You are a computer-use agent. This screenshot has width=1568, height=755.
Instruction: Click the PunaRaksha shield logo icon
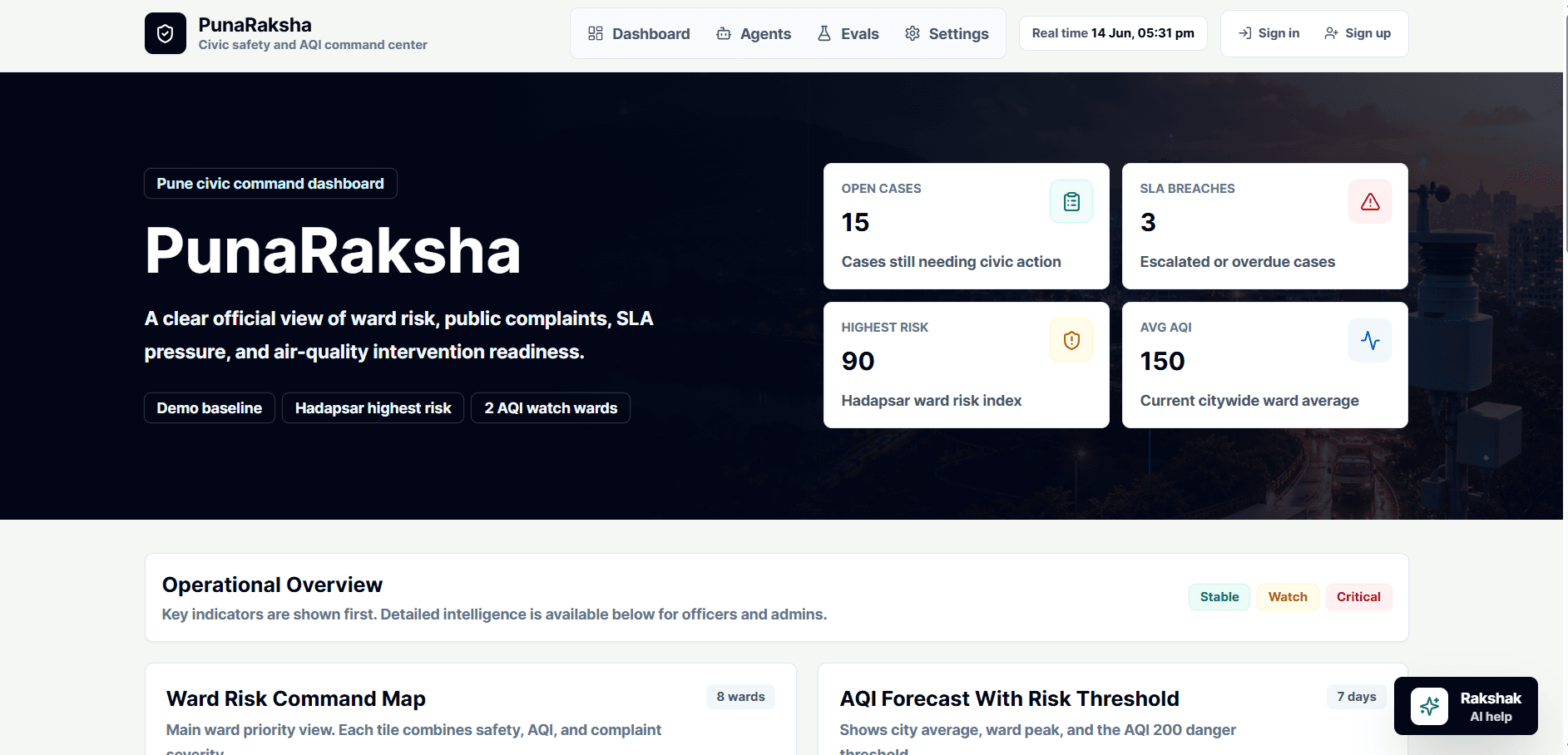coord(166,33)
